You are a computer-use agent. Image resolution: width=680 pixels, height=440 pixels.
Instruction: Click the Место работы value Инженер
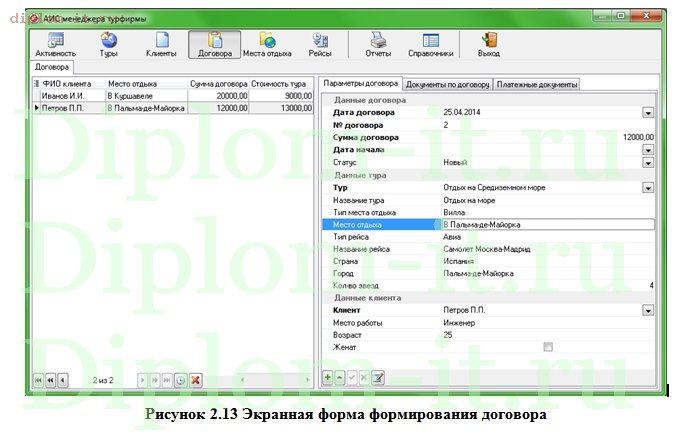(459, 323)
